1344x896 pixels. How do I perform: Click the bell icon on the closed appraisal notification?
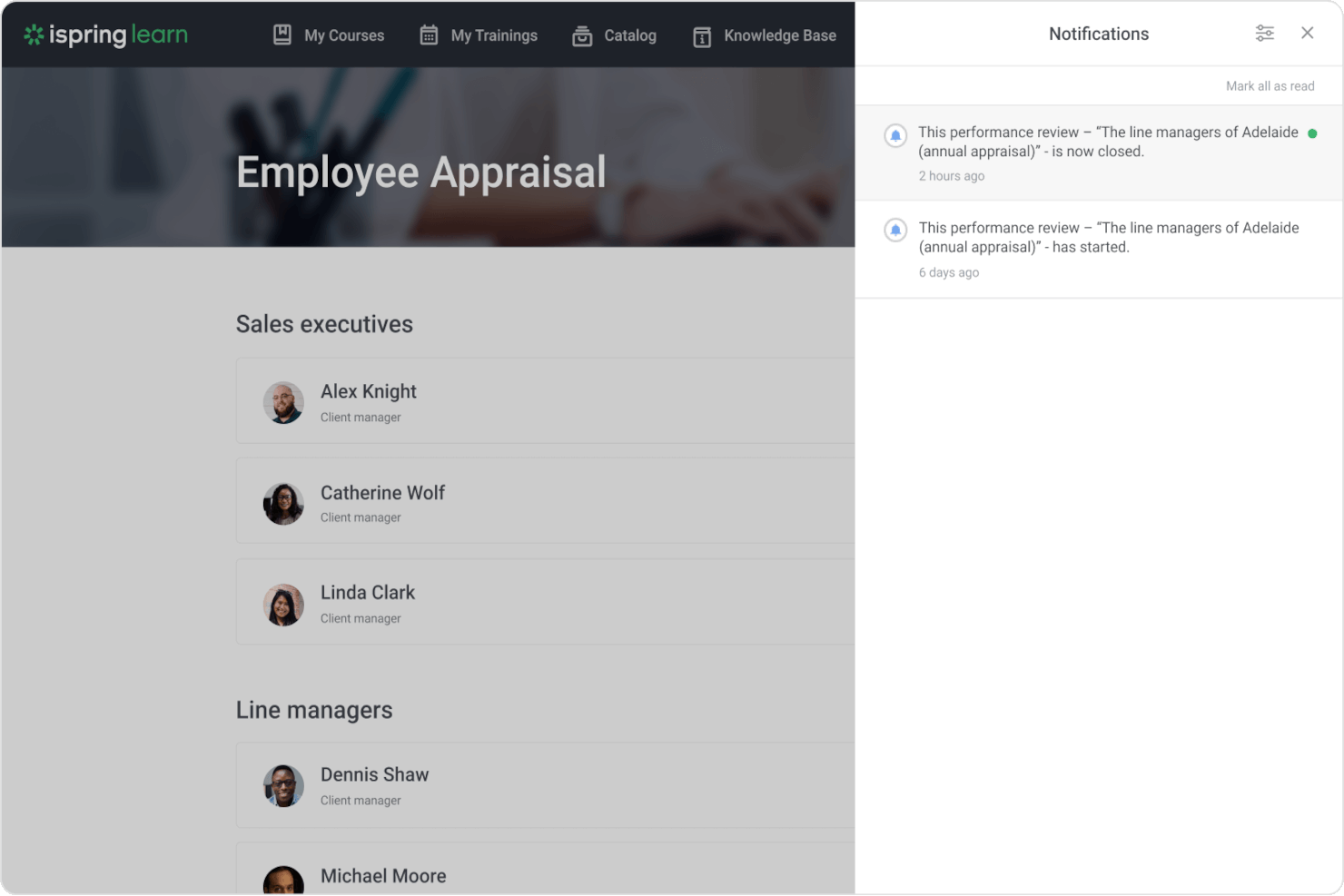point(895,134)
